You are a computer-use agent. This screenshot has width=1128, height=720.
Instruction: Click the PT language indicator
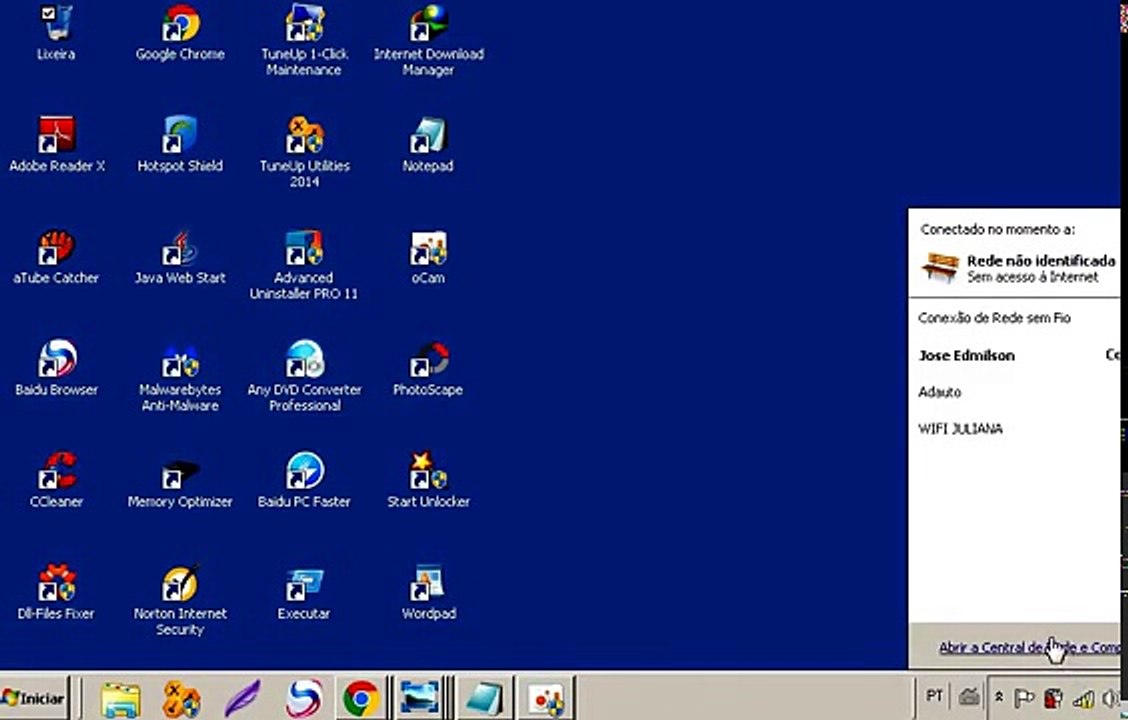tap(934, 696)
